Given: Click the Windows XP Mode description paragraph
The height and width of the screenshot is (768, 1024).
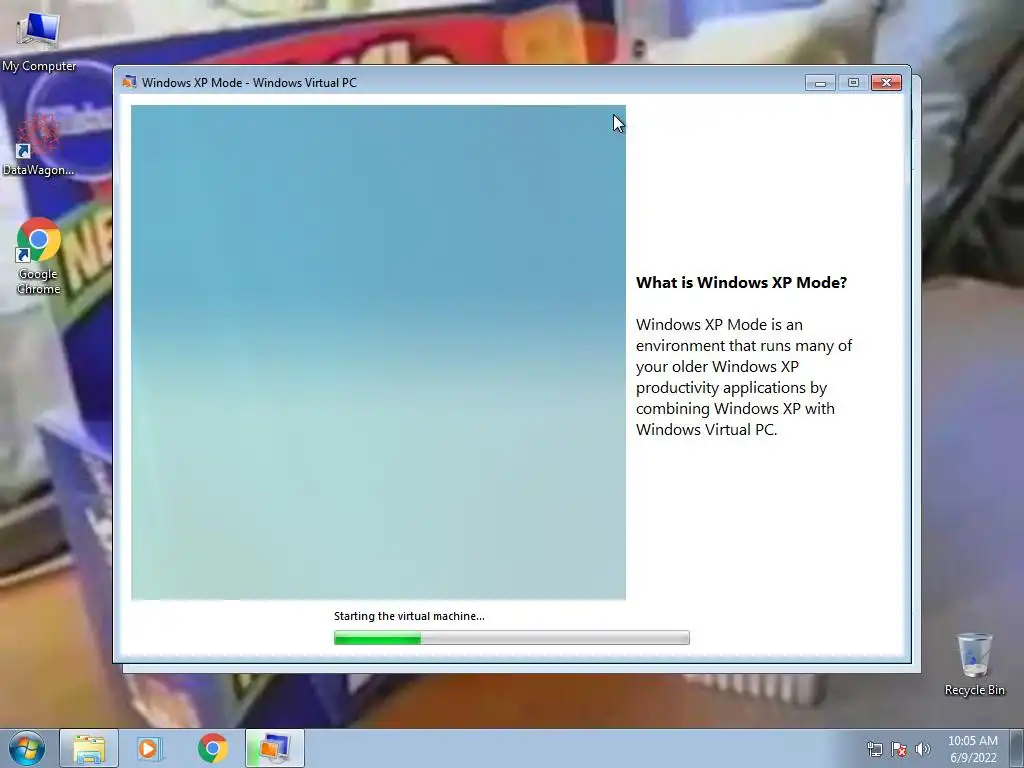Looking at the screenshot, I should (x=744, y=377).
